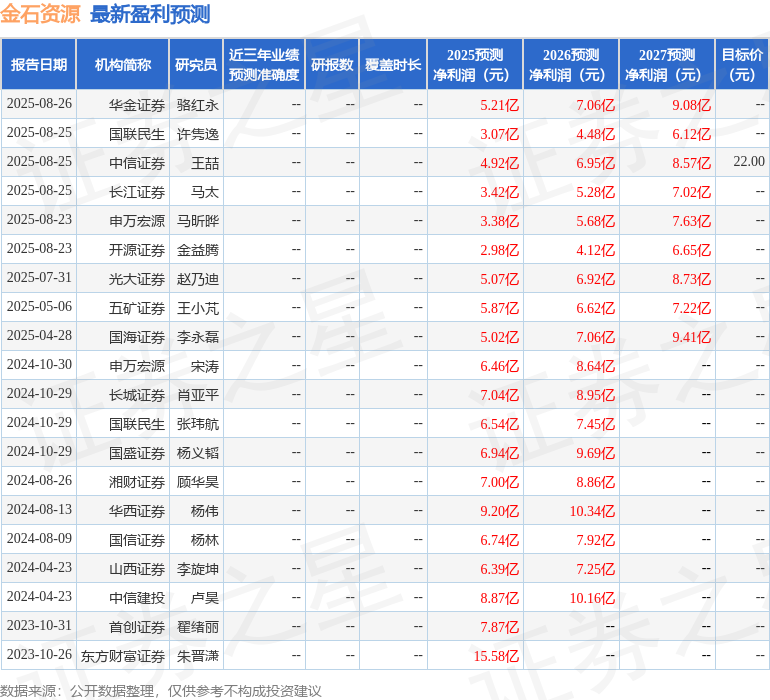The width and height of the screenshot is (770, 700).
Task: Select institution 山西证券
Action: click(x=137, y=569)
